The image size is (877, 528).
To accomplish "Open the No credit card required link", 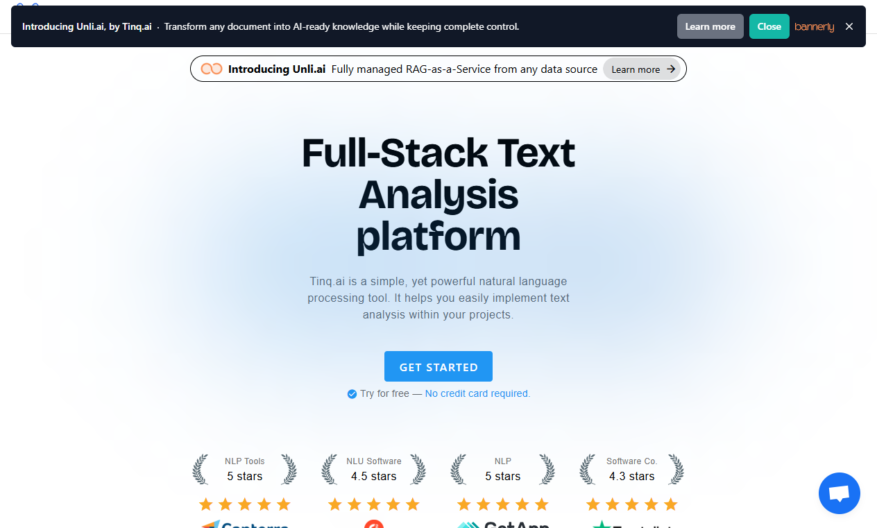I will coord(477,394).
